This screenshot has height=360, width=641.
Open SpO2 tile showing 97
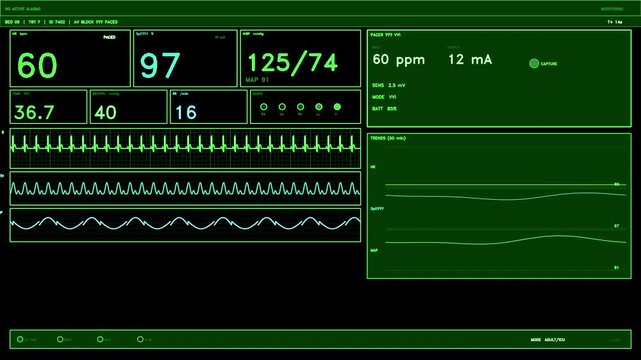point(185,58)
